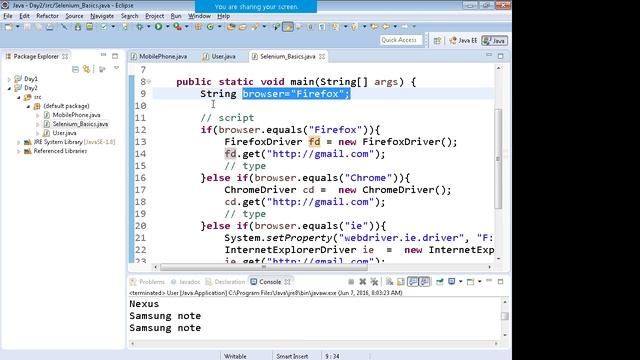Image resolution: width=640 pixels, height=360 pixels.
Task: Minimize the Package Explorer panel
Action: 103,55
